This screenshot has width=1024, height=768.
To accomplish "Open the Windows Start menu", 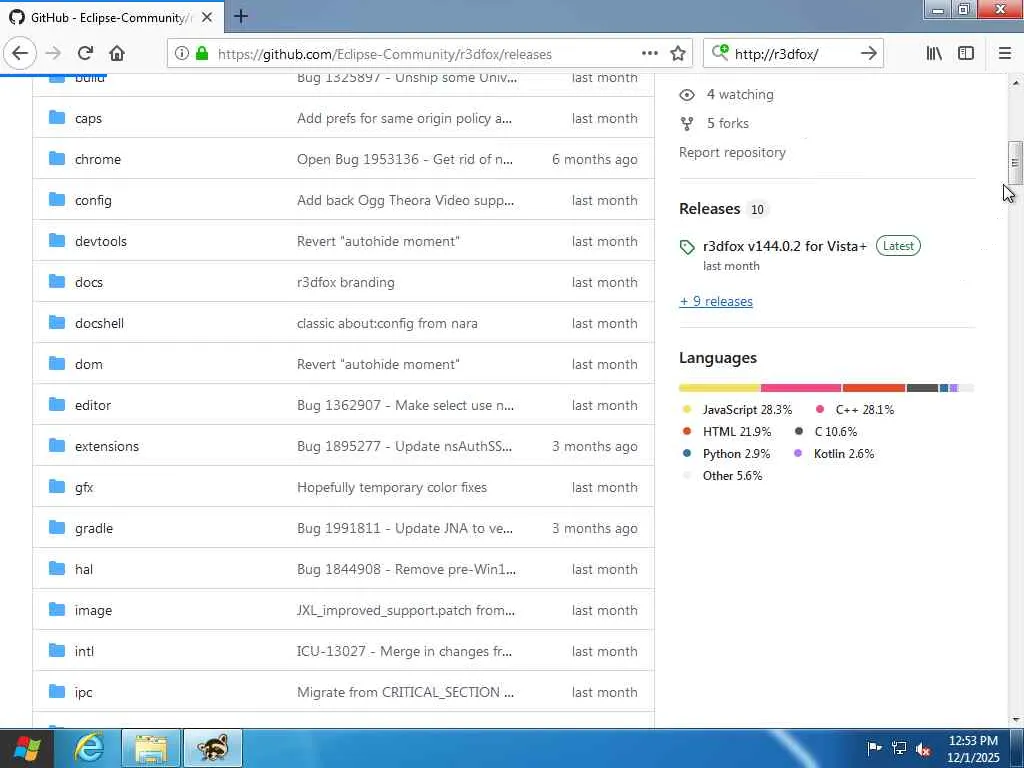I will point(27,748).
